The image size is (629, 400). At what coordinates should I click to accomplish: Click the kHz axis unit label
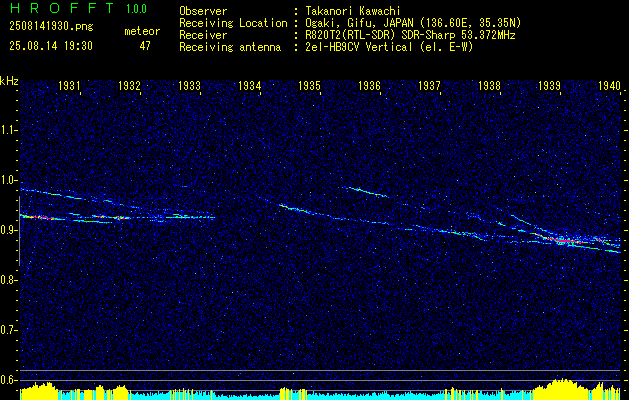pyautogui.click(x=9, y=81)
